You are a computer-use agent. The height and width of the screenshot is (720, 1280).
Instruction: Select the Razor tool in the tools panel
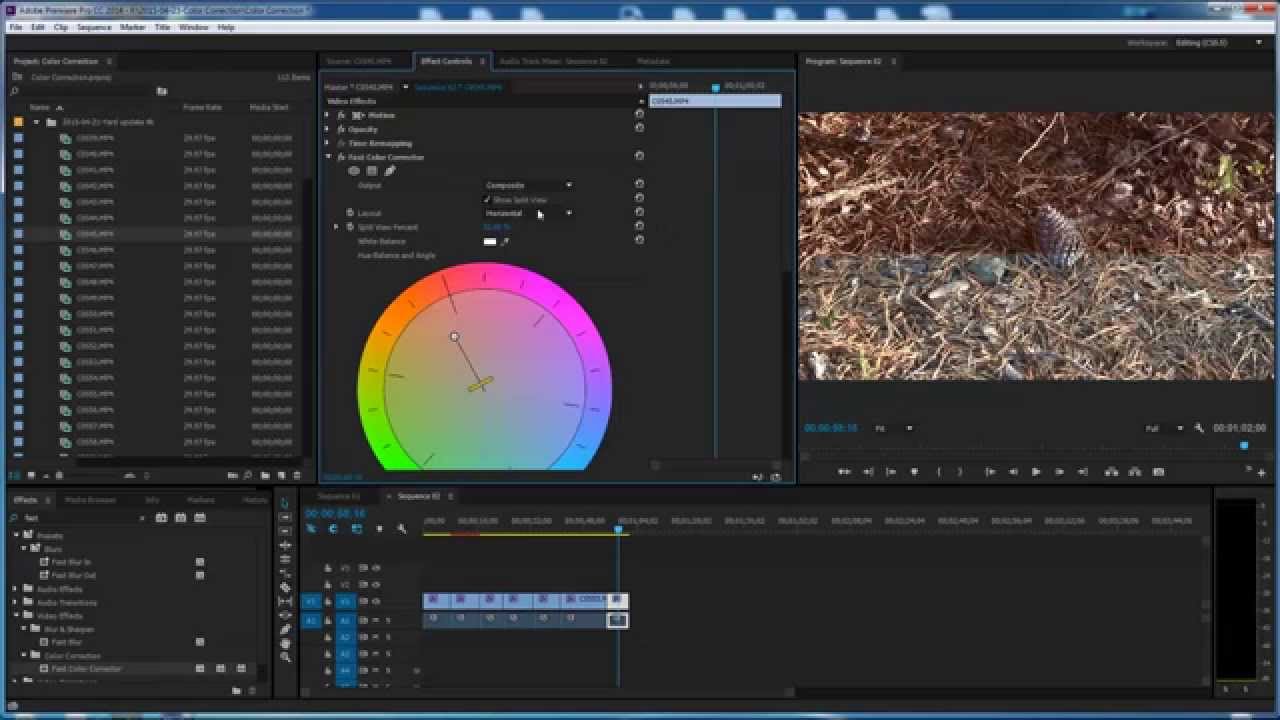click(x=286, y=587)
